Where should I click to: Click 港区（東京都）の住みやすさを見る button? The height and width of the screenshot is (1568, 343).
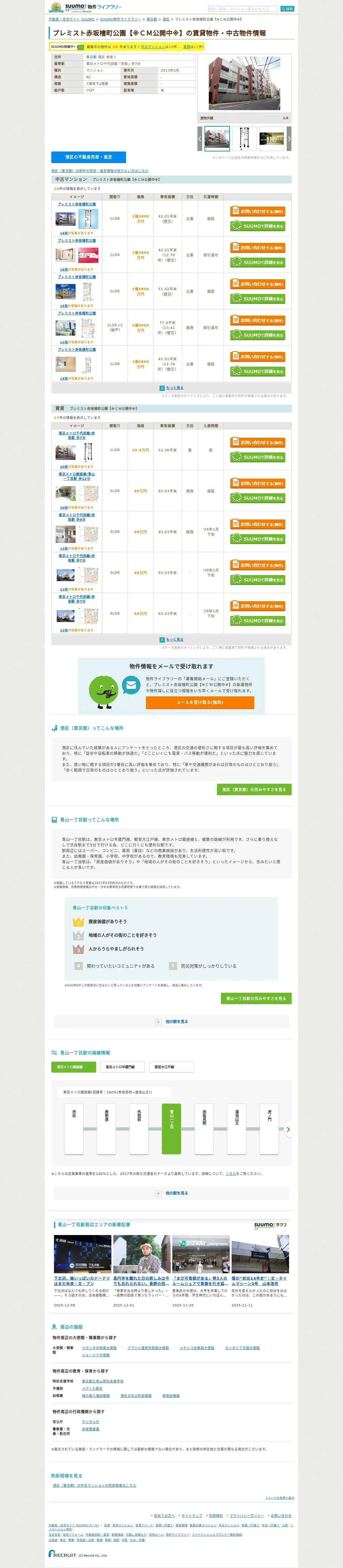tap(254, 790)
